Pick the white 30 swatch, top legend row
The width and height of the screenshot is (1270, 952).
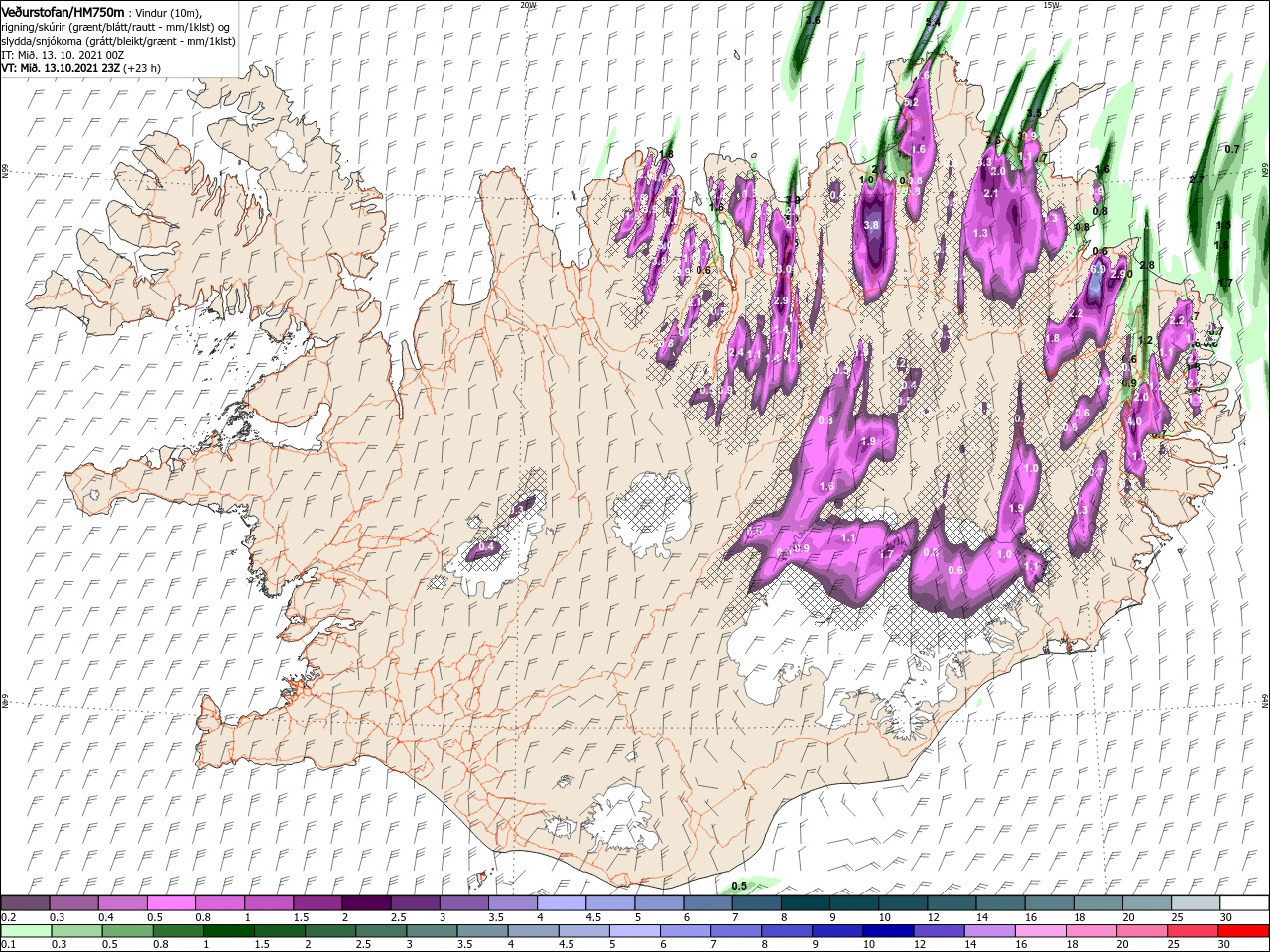pos(1244,903)
